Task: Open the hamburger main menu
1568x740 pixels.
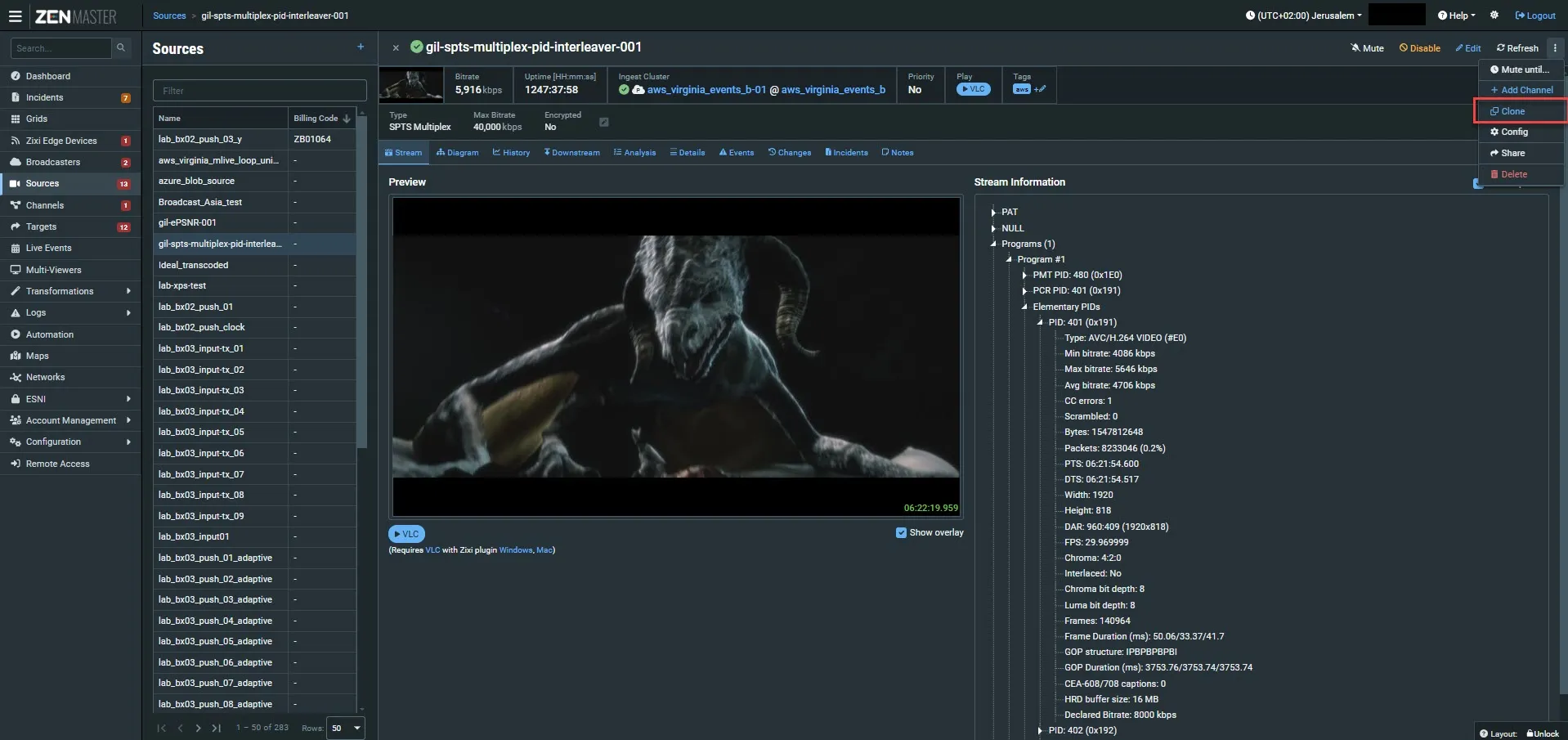Action: tap(15, 16)
